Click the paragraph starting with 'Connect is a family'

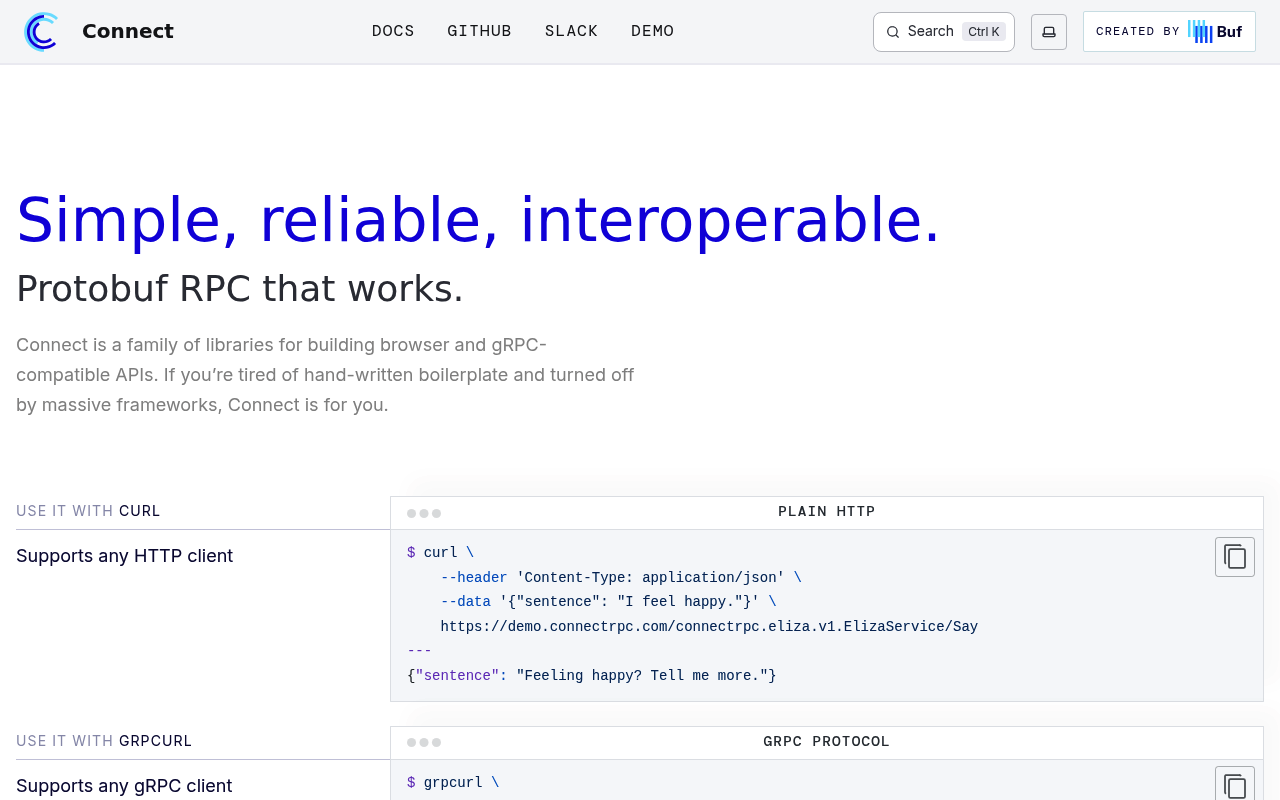(325, 375)
